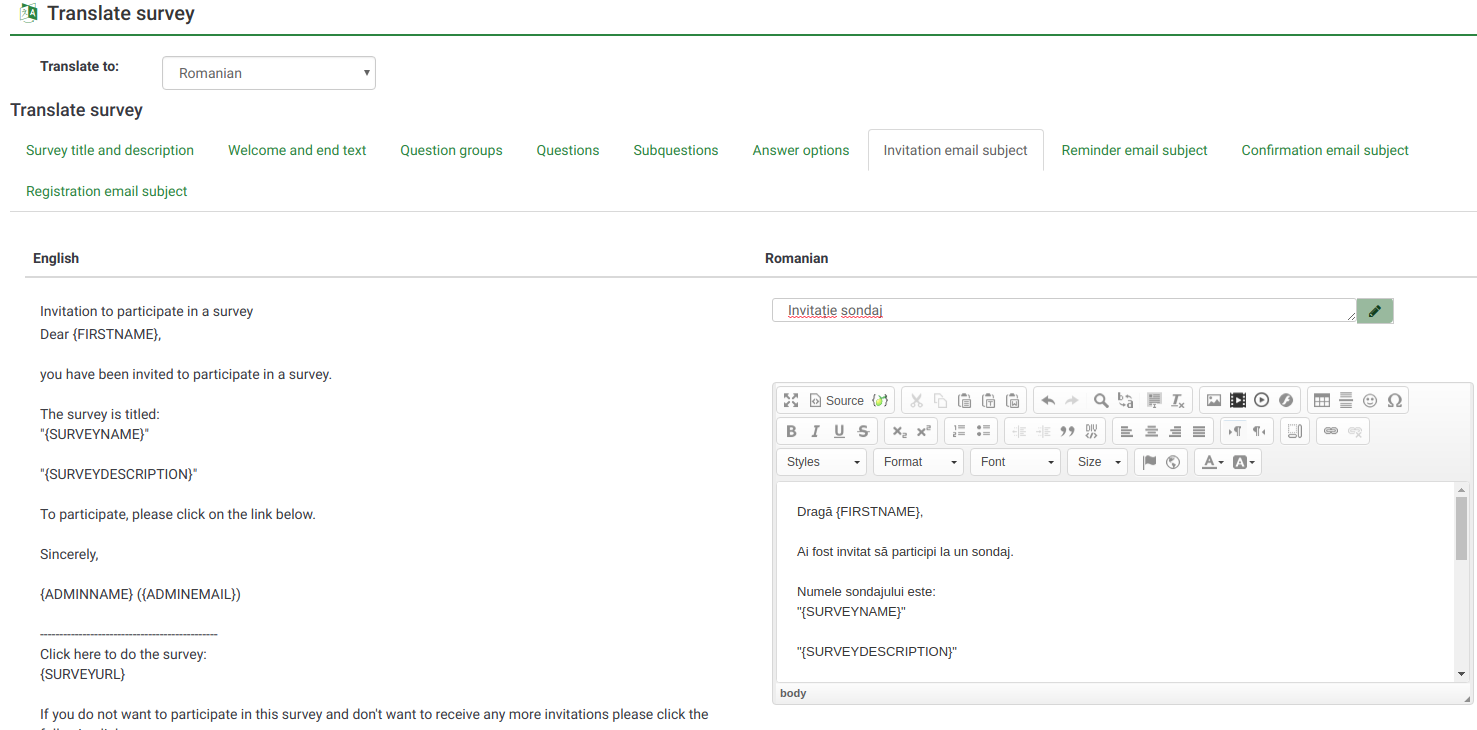The height and width of the screenshot is (730, 1477).
Task: Click the green pencil edit button
Action: 1374,311
